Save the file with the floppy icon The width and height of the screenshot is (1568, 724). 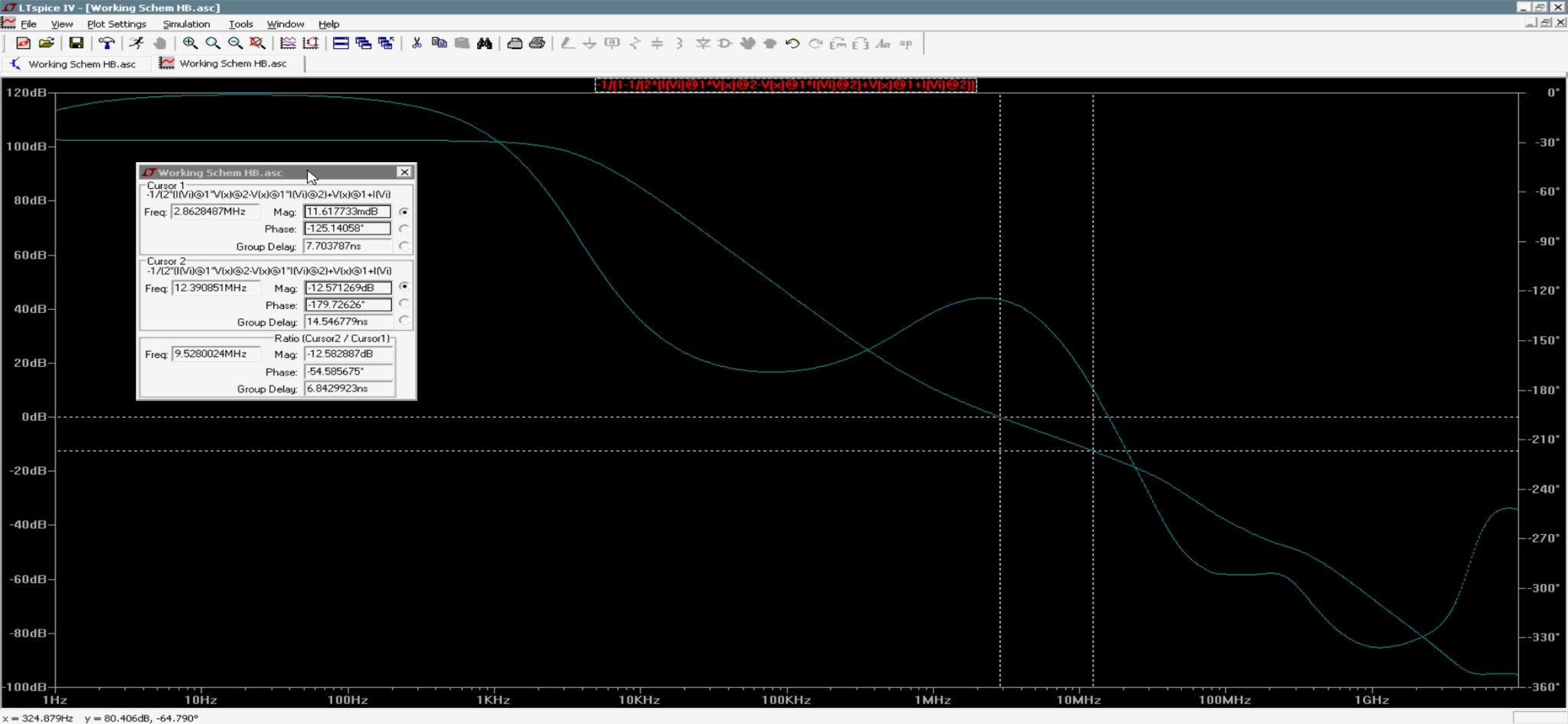tap(76, 44)
